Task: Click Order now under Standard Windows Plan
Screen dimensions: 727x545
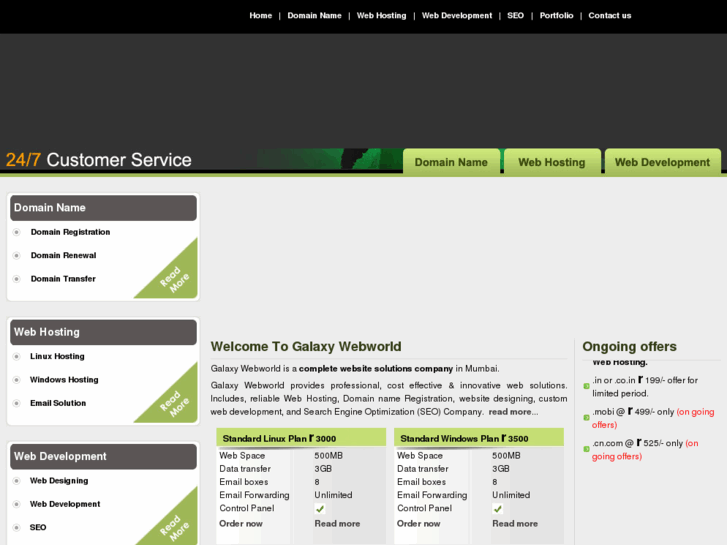Action: tap(418, 524)
